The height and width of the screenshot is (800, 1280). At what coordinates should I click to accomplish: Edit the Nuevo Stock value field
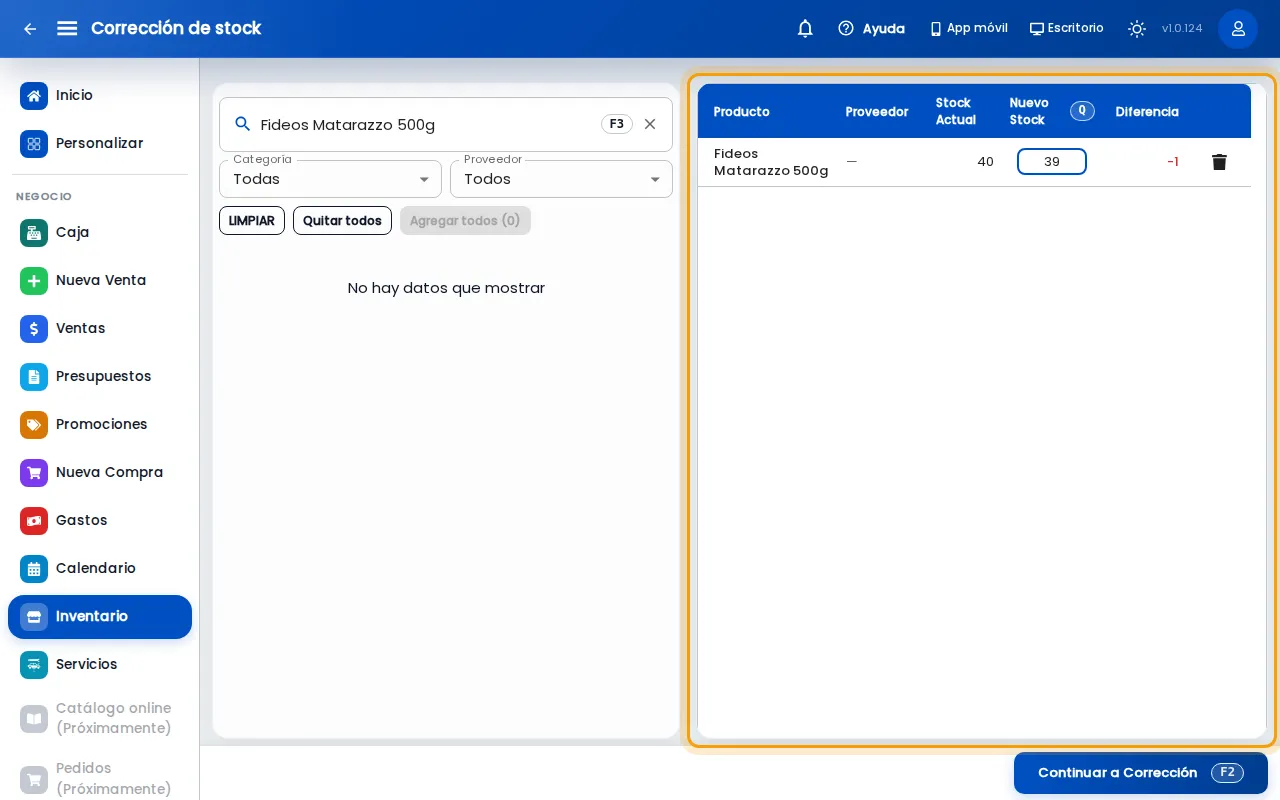(x=1052, y=162)
